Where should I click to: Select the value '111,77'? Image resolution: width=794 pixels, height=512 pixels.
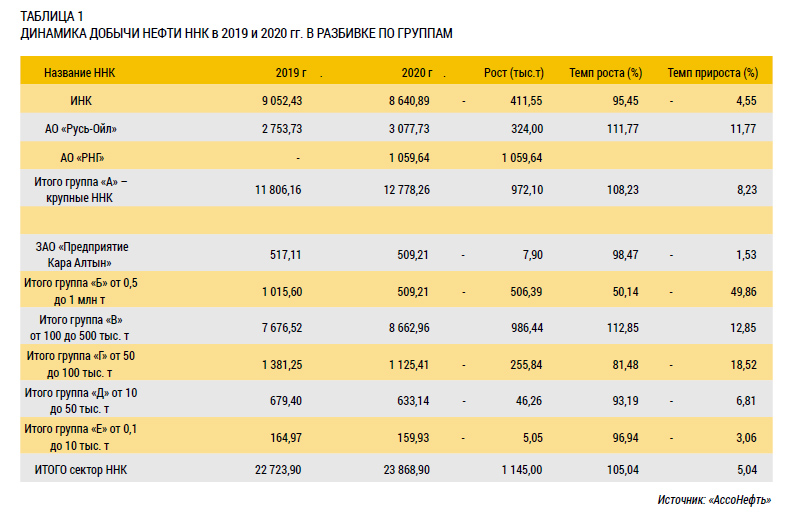pyautogui.click(x=623, y=129)
